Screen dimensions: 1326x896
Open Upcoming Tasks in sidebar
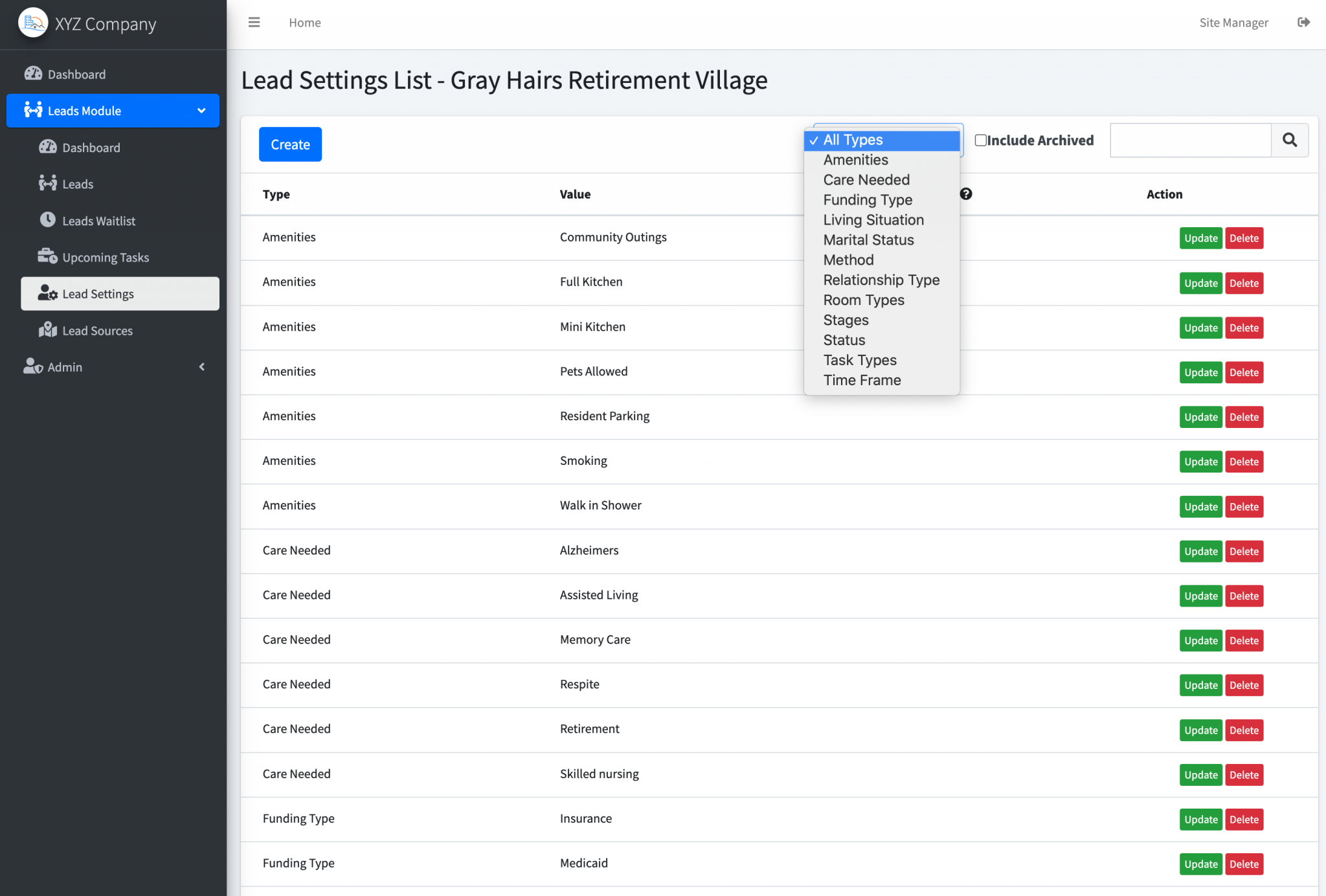105,257
